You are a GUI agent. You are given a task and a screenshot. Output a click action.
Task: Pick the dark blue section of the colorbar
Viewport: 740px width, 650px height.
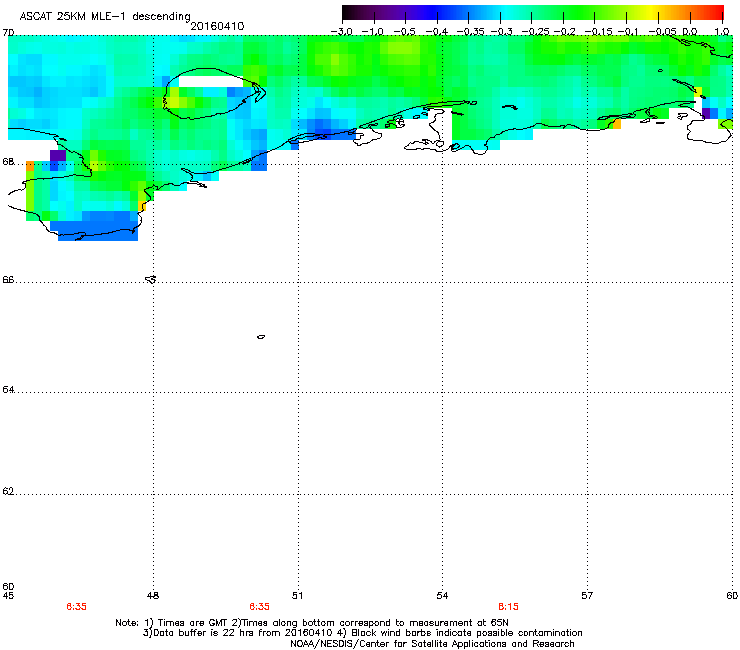[434, 13]
